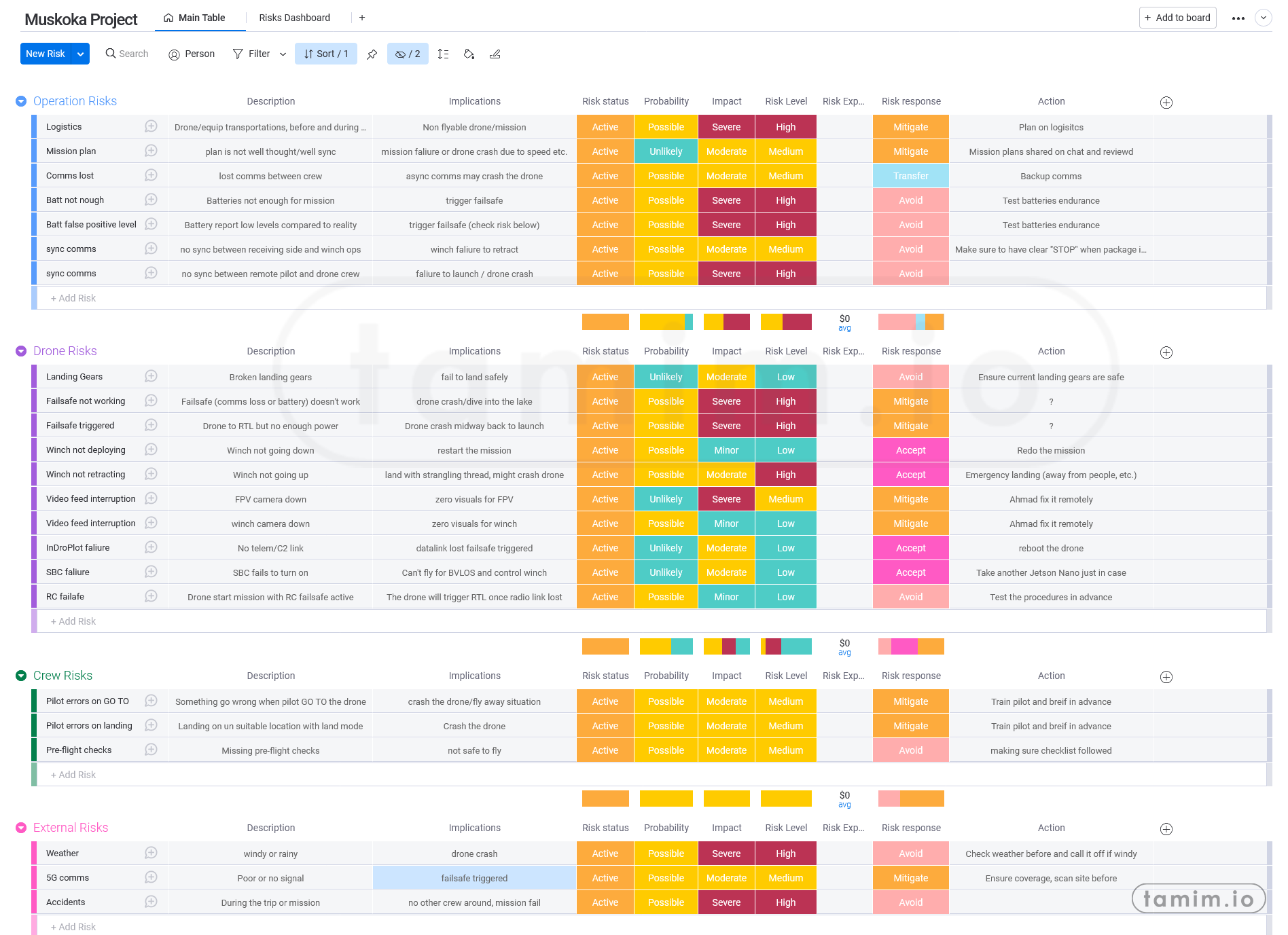Click the Drone Risks Risk Level column header
1288x935 pixels.
(786, 351)
